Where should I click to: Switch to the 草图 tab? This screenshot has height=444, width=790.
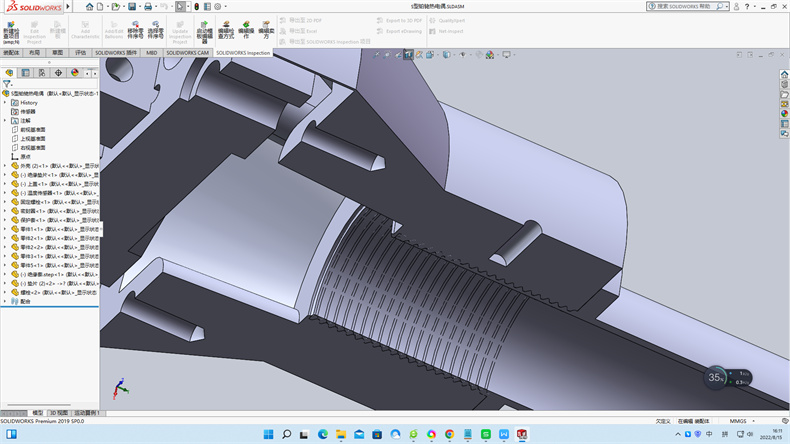pyautogui.click(x=58, y=52)
